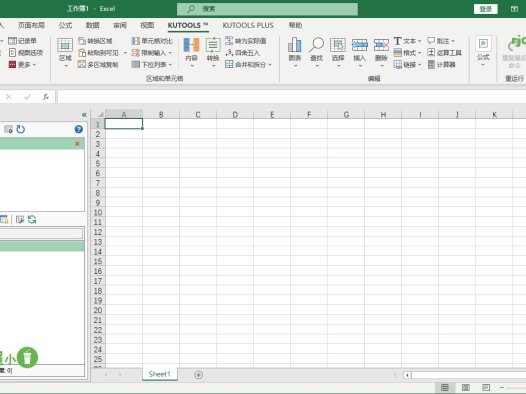Screen dimensions: 526x394
Task: Expand the 链接 (Link) menu
Action: coord(407,64)
